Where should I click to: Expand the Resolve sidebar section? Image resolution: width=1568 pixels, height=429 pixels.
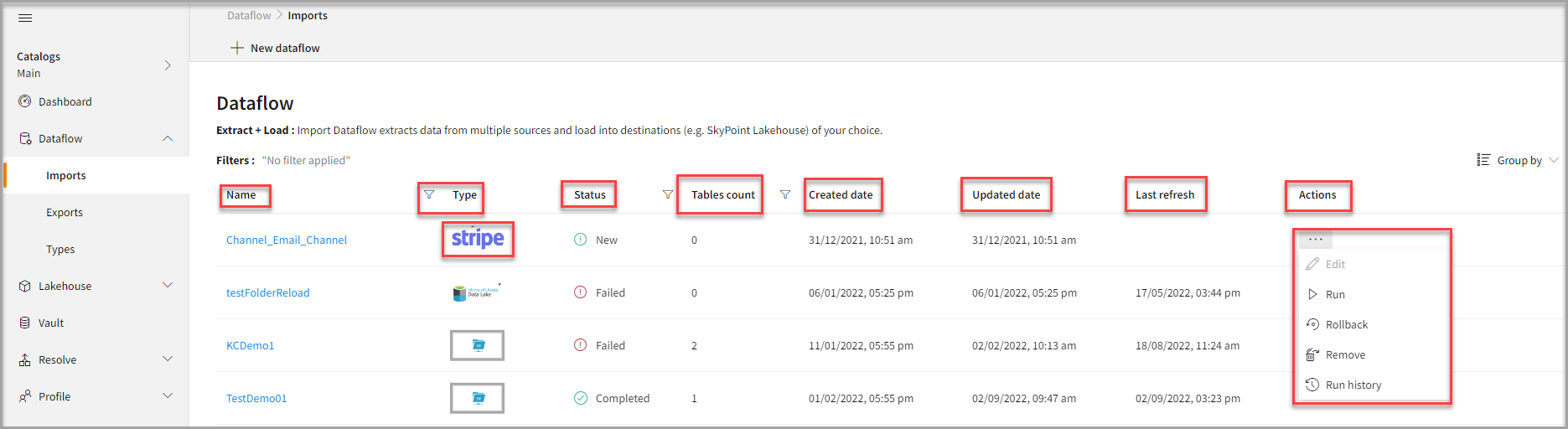168,359
